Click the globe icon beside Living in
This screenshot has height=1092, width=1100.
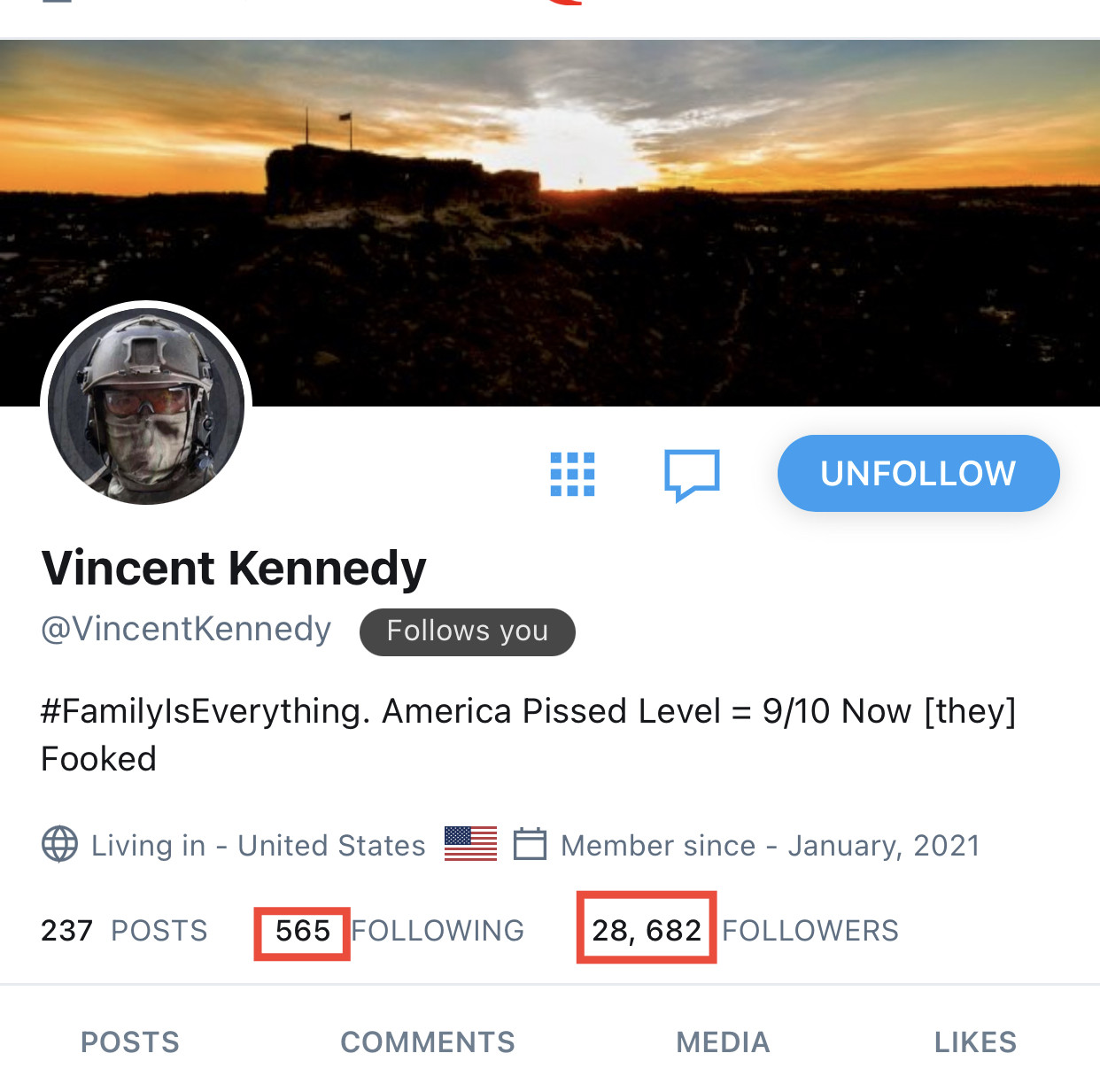60,844
